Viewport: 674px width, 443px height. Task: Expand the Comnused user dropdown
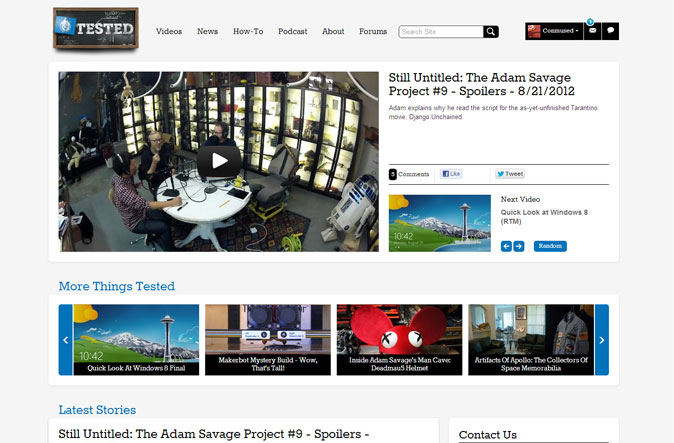tap(561, 31)
